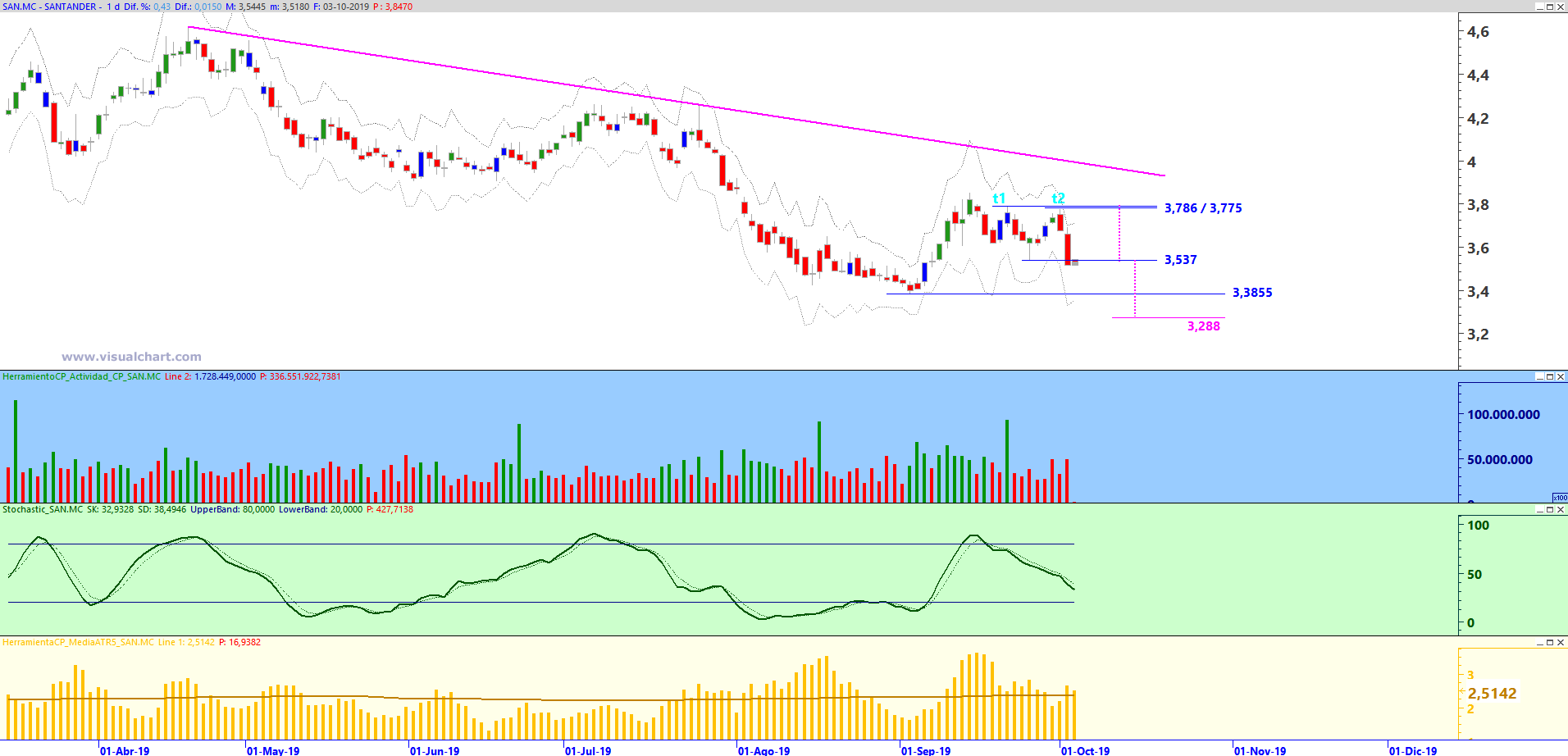This screenshot has width=1568, height=756.
Task: Select the 3,537 price level label
Action: [x=1180, y=260]
